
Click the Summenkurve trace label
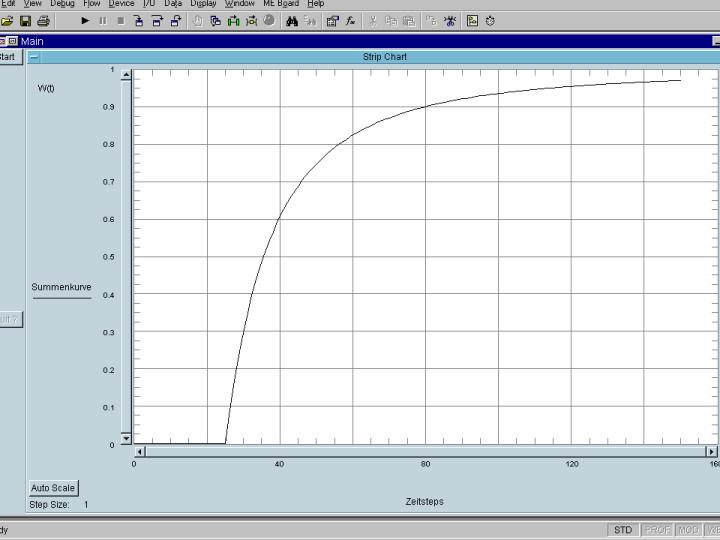tap(61, 287)
